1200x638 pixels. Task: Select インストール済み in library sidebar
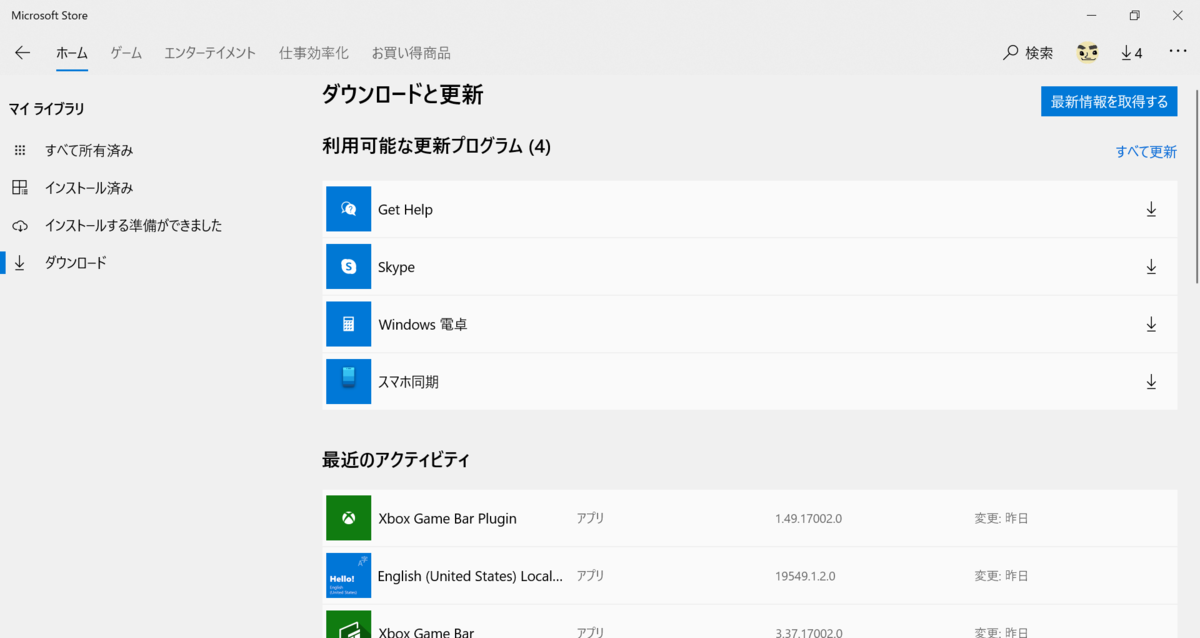pyautogui.click(x=89, y=188)
